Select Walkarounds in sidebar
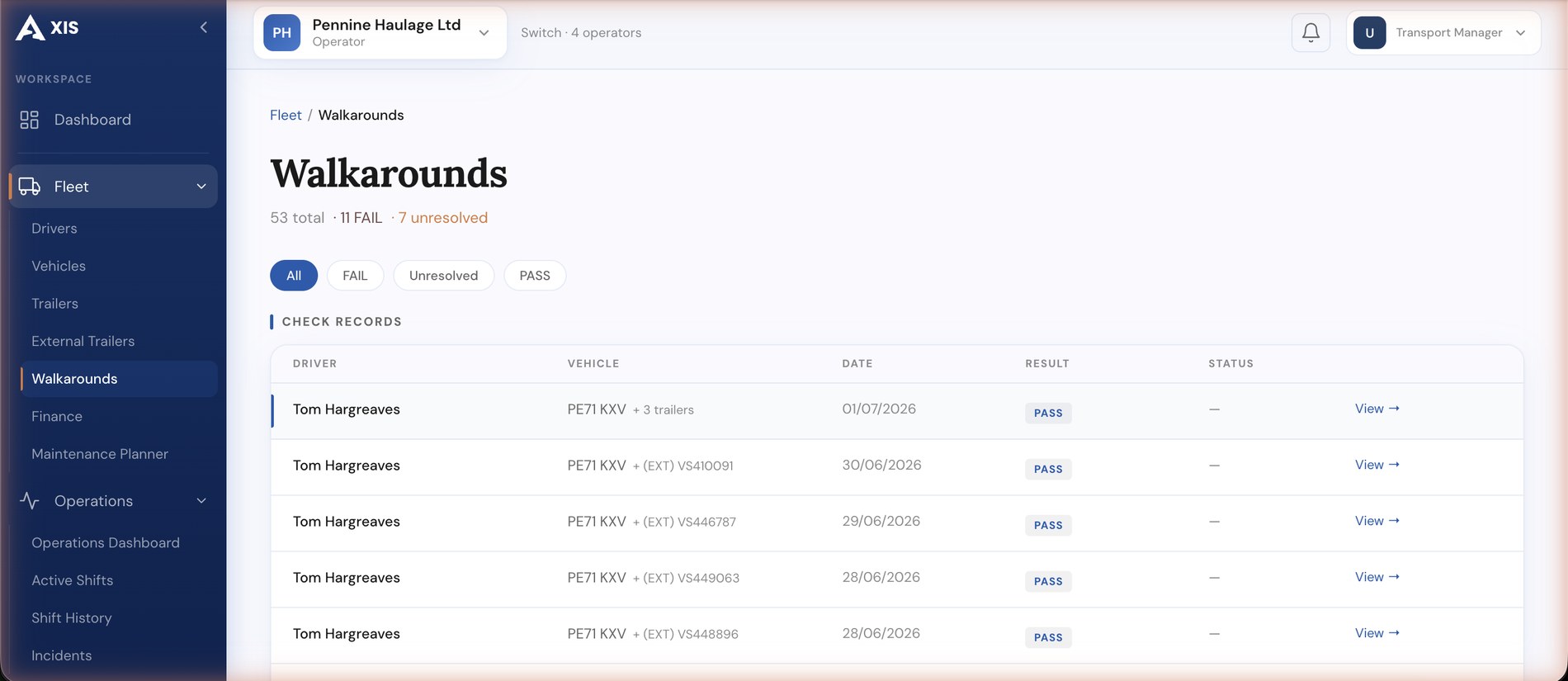The image size is (1568, 681). point(119,379)
